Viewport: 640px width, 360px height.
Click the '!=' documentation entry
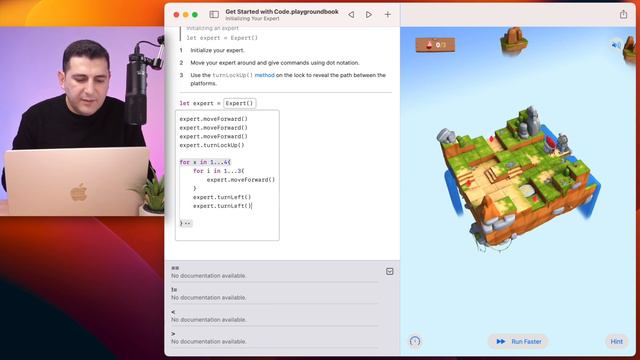(x=274, y=294)
